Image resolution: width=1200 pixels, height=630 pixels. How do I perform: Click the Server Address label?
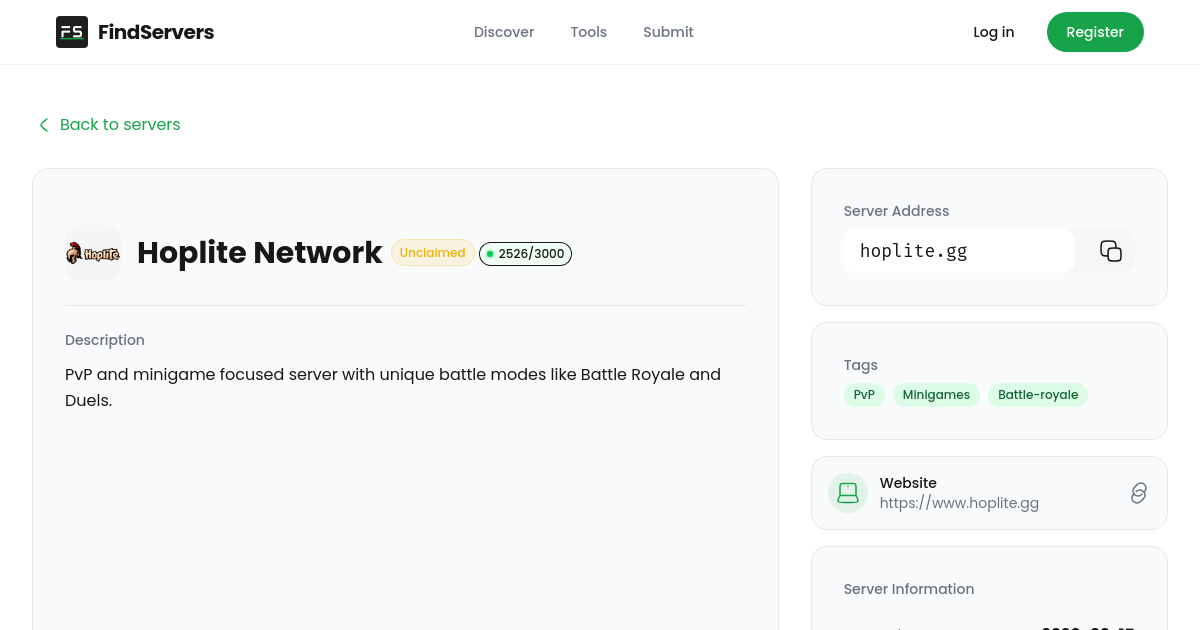point(897,211)
